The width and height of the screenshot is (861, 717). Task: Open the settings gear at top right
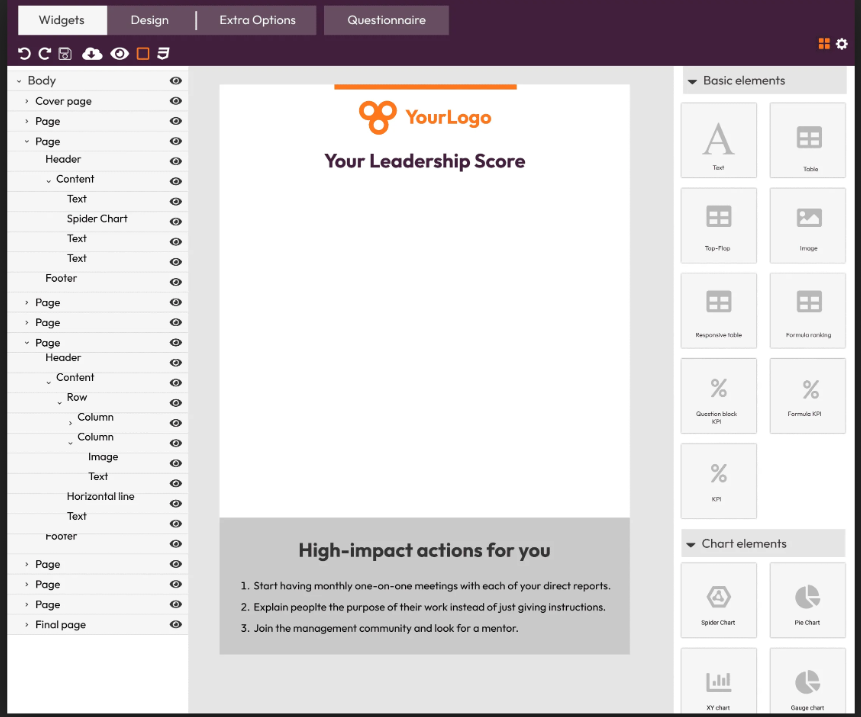(x=841, y=44)
